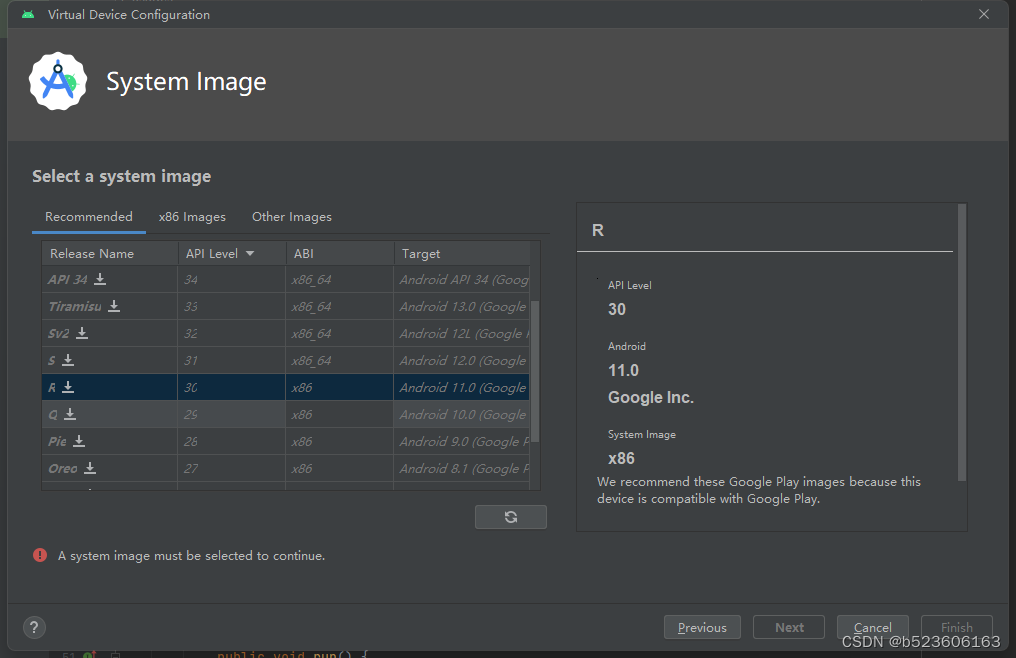Download the R release system image

pos(68,387)
